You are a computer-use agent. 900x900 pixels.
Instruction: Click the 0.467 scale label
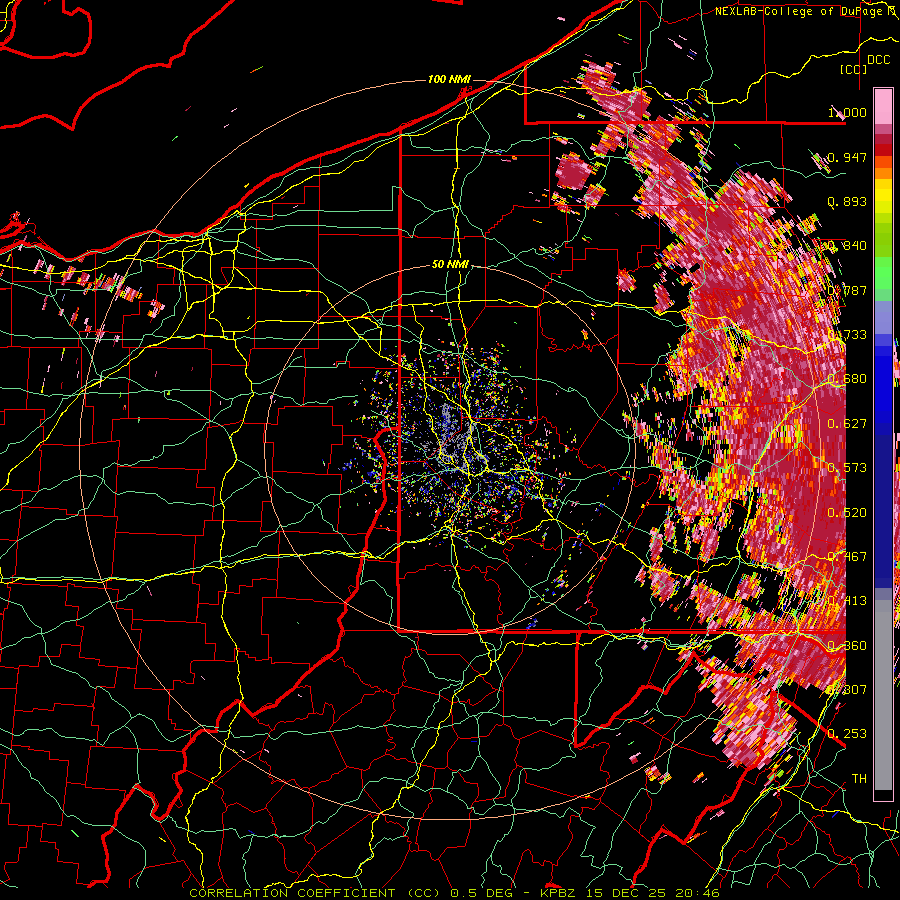pyautogui.click(x=847, y=557)
